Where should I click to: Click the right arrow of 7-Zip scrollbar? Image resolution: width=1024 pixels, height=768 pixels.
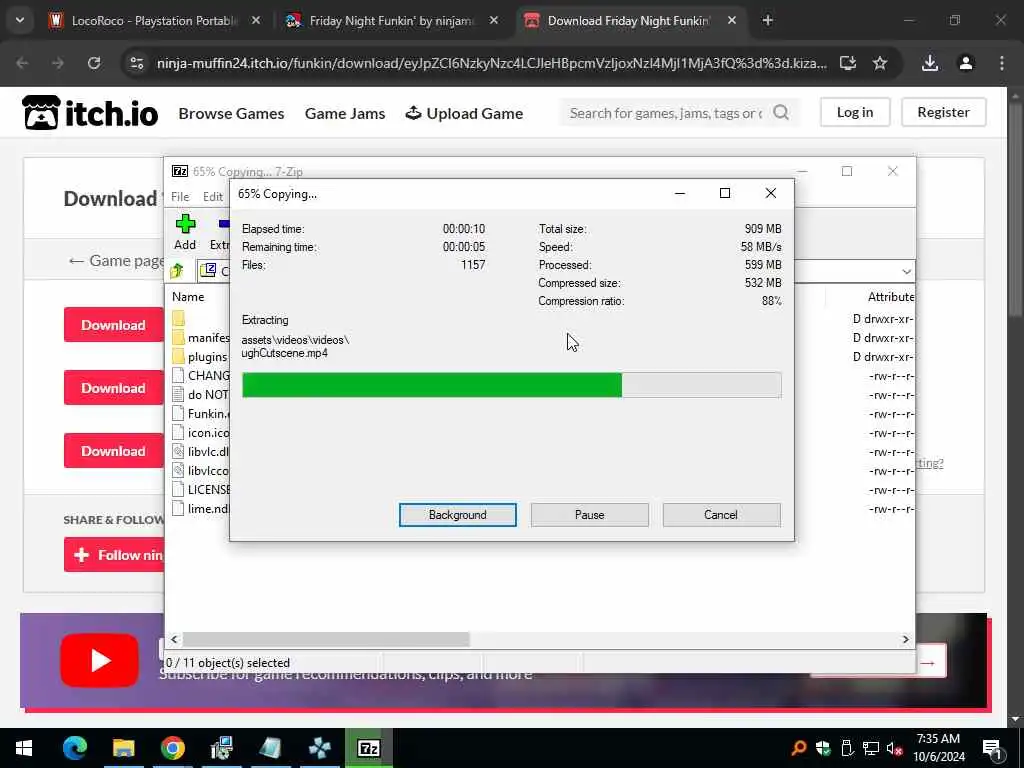tap(905, 639)
